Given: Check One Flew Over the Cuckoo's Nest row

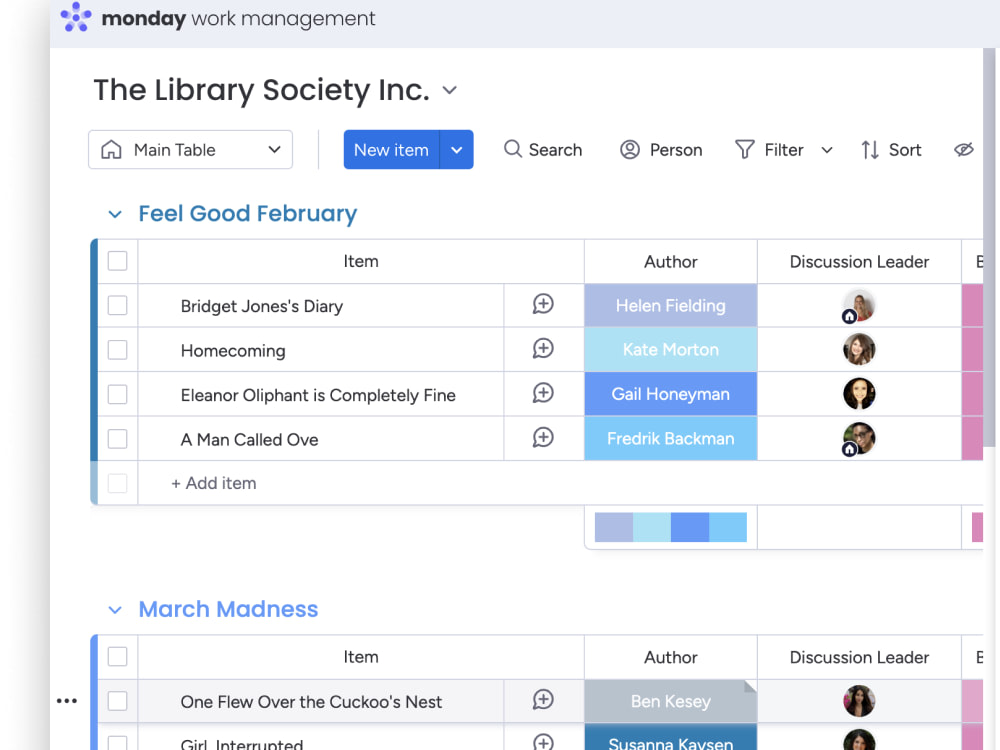Looking at the screenshot, I should coord(117,701).
